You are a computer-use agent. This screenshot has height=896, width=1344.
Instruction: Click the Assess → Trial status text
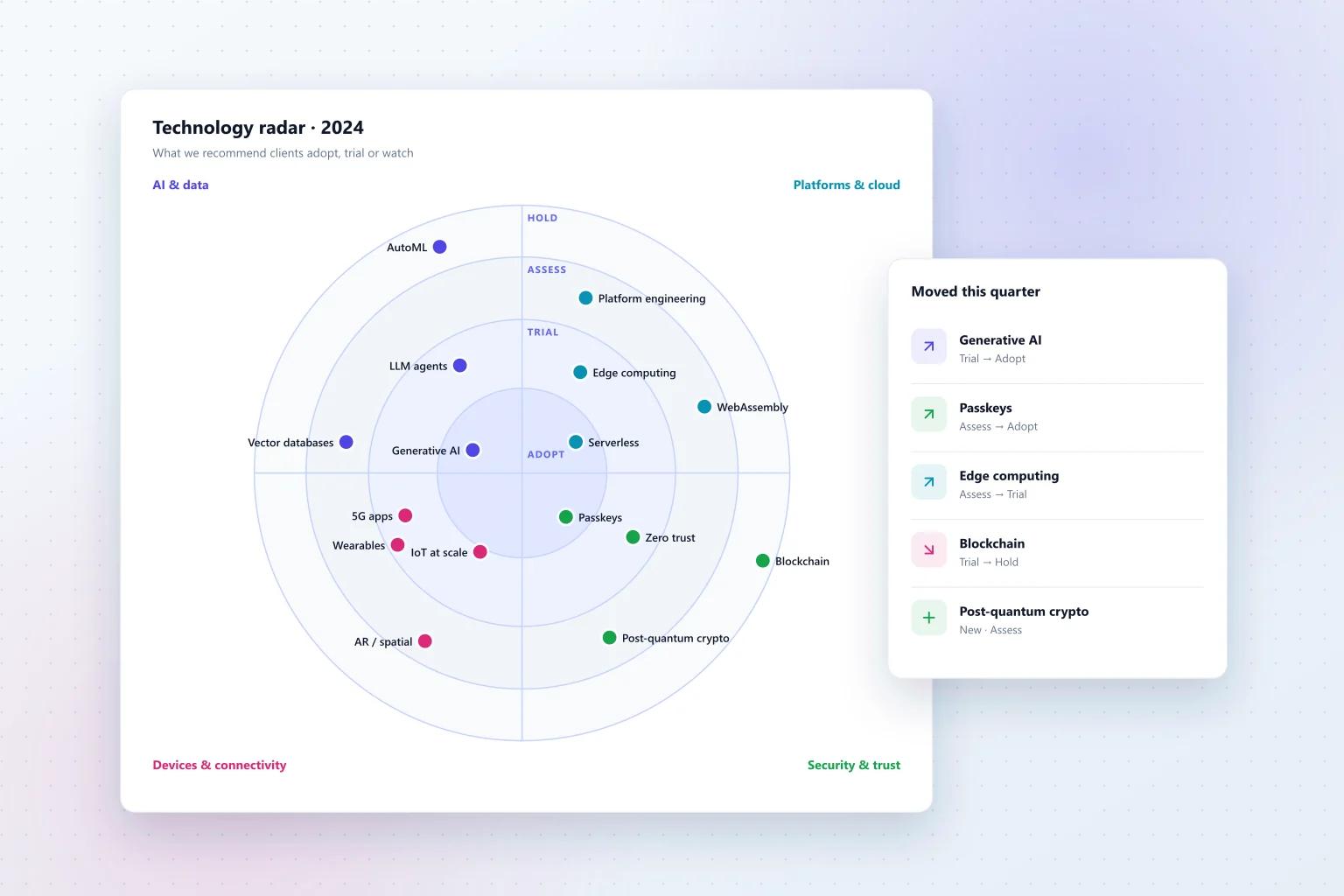coord(993,494)
